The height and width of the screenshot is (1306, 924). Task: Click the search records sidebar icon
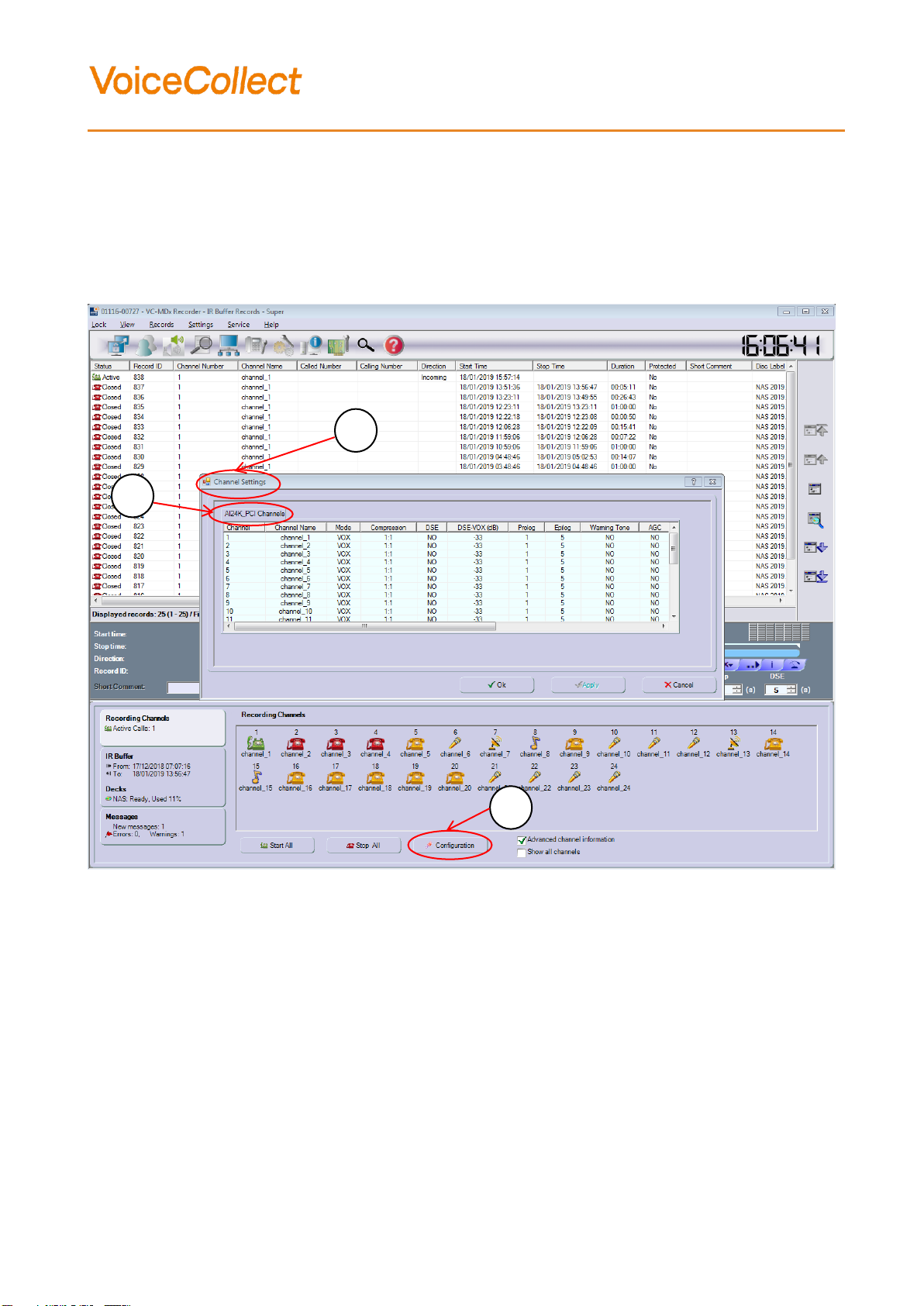(x=815, y=519)
